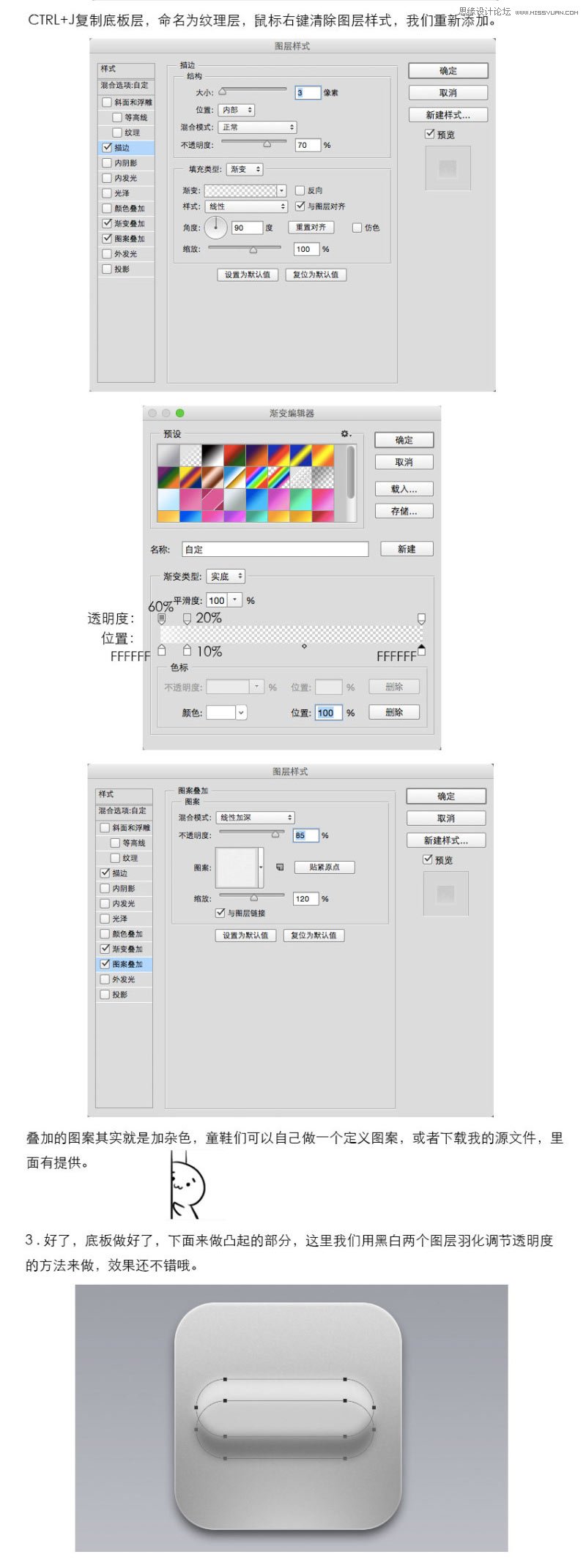Screen dimensions: 586x1568
Task: Pick the copper metallic gradient preset
Action: [212, 477]
